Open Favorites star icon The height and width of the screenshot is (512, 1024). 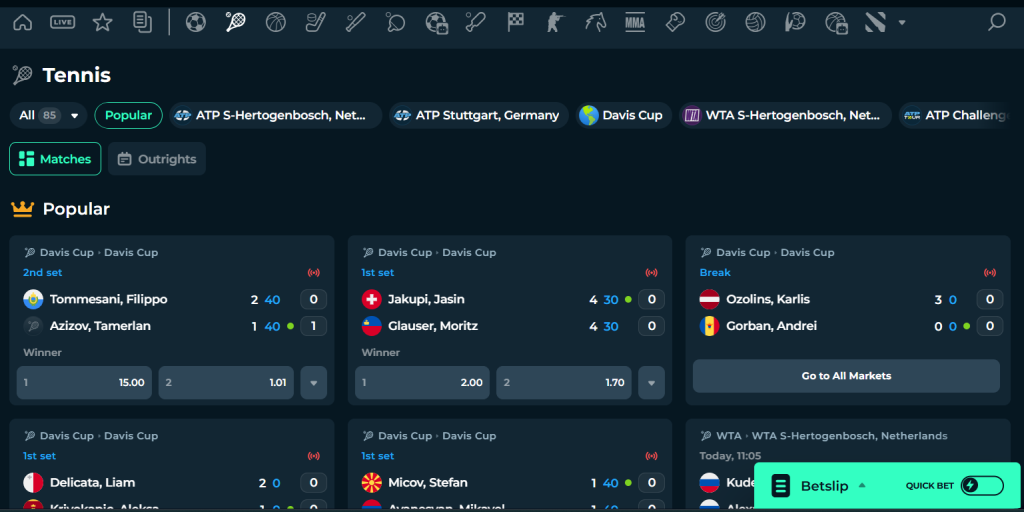103,23
